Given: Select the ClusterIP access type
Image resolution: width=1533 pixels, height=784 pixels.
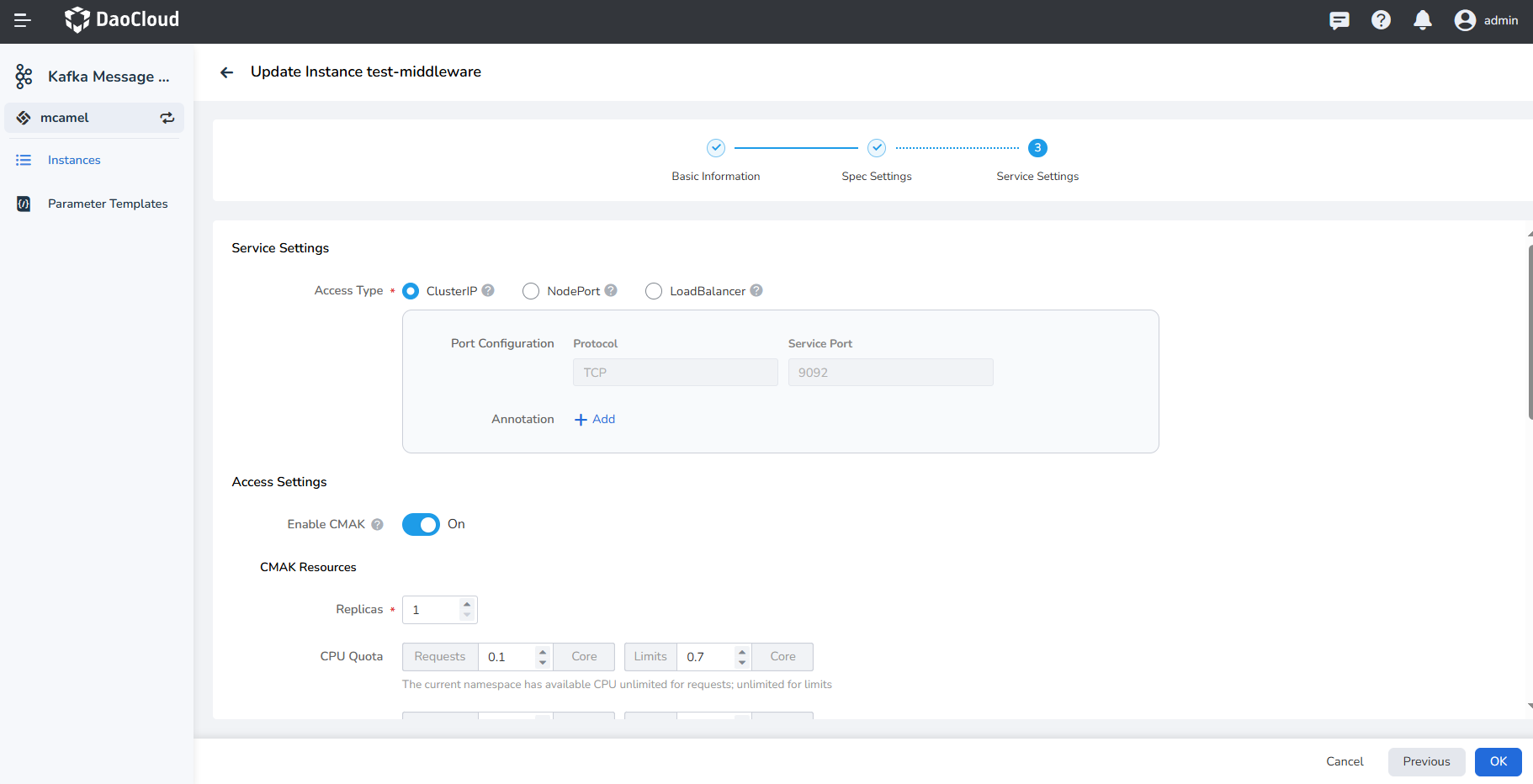Looking at the screenshot, I should point(411,291).
